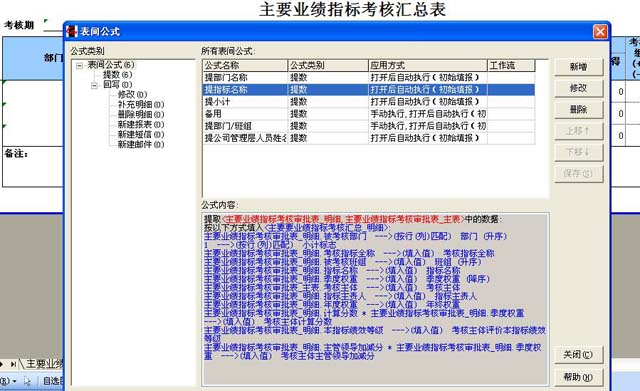Click the 修改 button
The image size is (640, 391).
tap(578, 88)
